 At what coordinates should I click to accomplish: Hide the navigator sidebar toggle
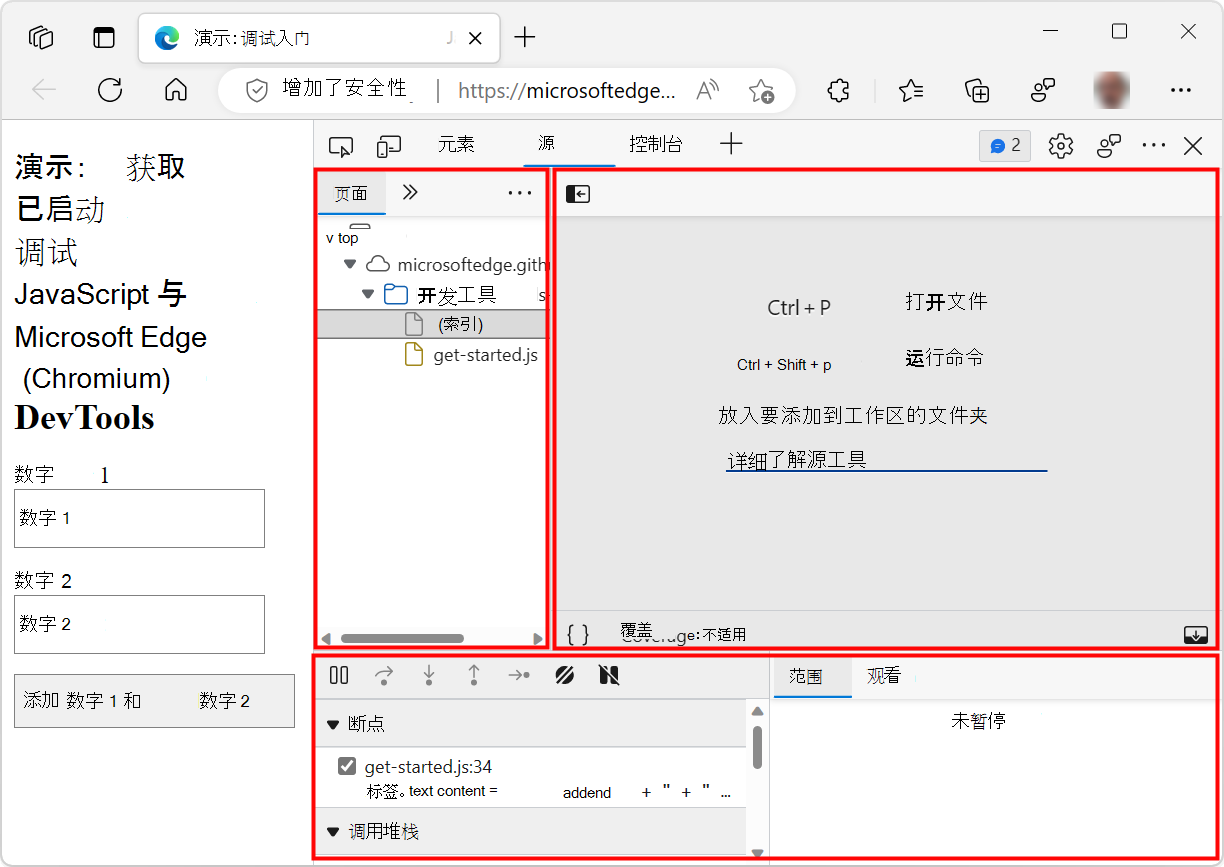tap(578, 194)
